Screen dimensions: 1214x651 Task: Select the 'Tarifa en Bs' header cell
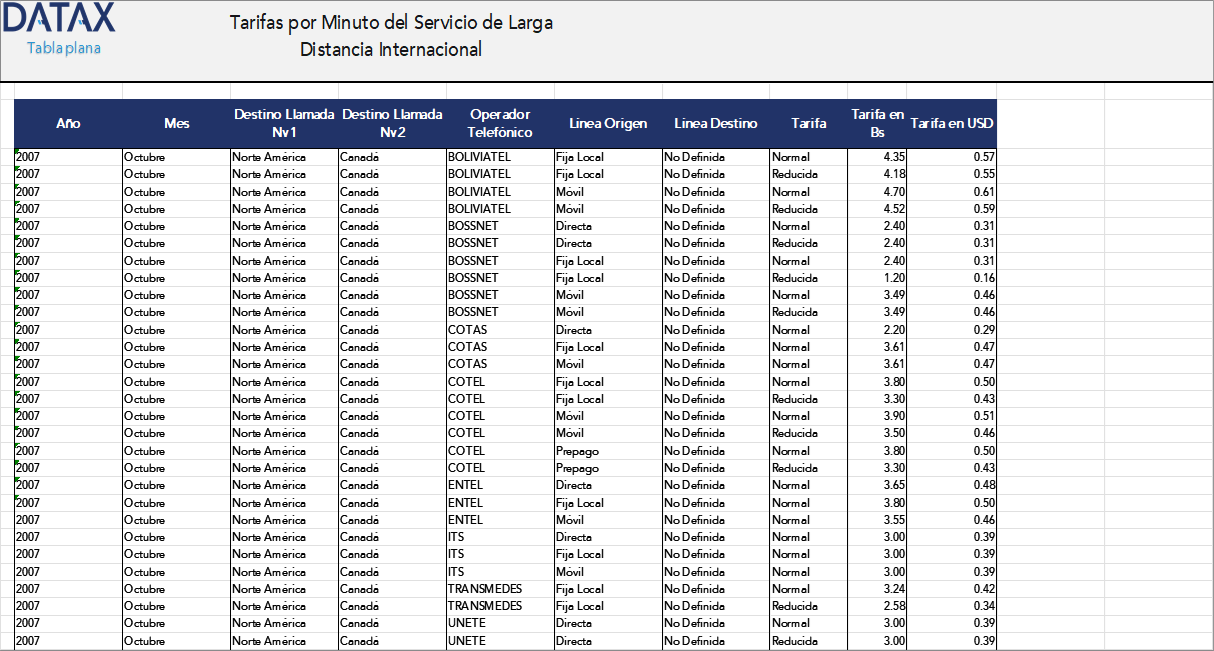877,123
